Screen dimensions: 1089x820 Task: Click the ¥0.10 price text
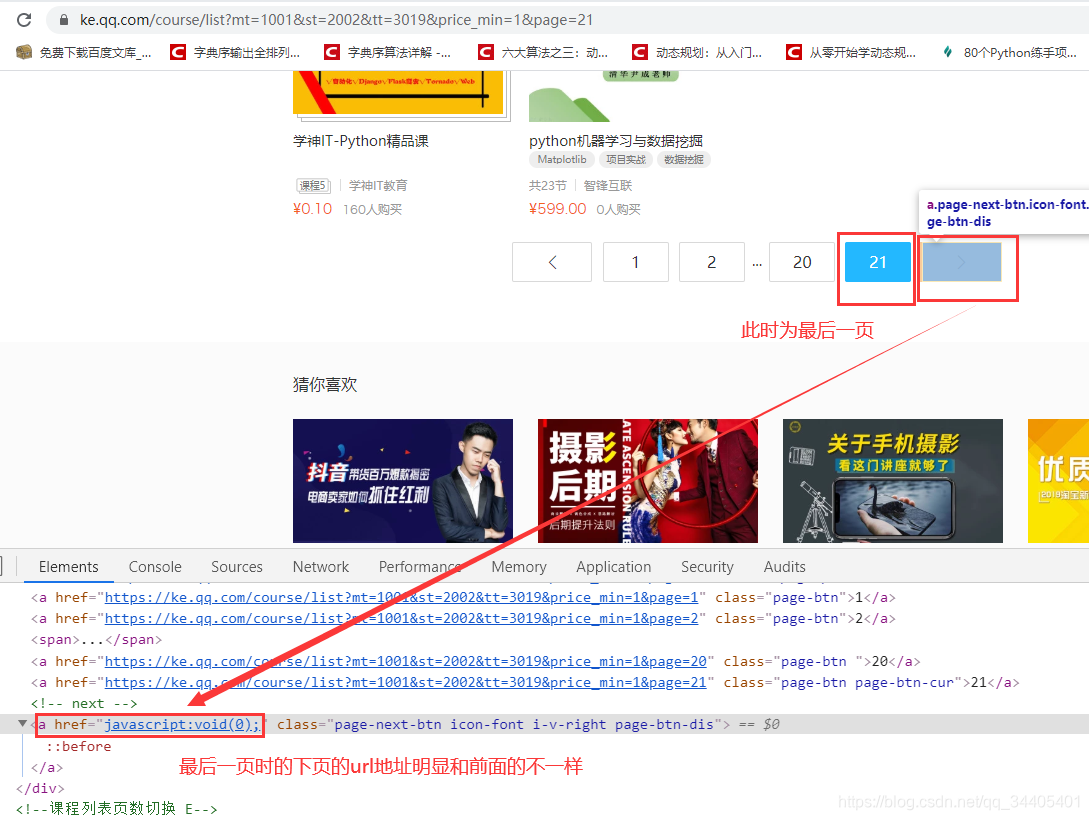click(313, 209)
